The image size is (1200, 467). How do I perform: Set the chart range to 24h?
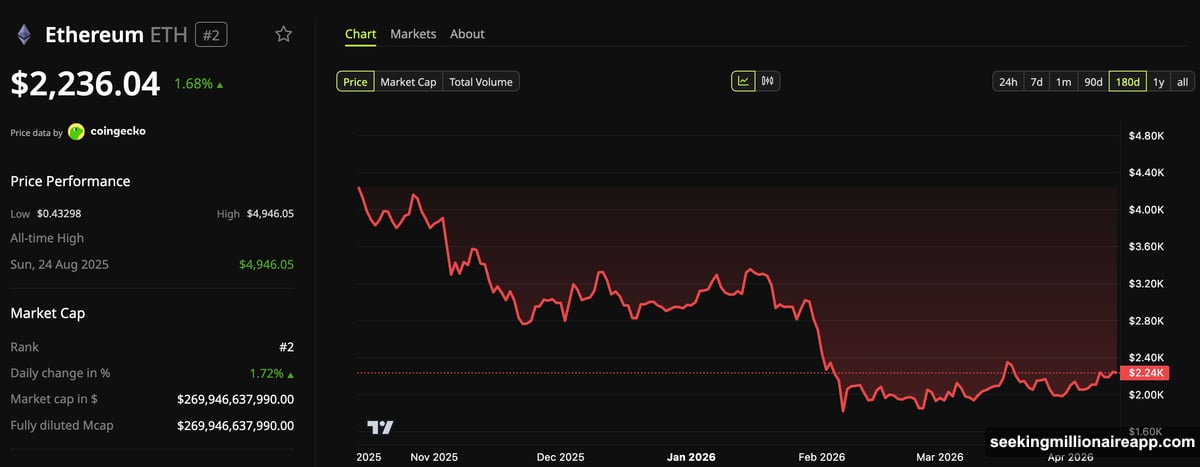click(x=1008, y=82)
